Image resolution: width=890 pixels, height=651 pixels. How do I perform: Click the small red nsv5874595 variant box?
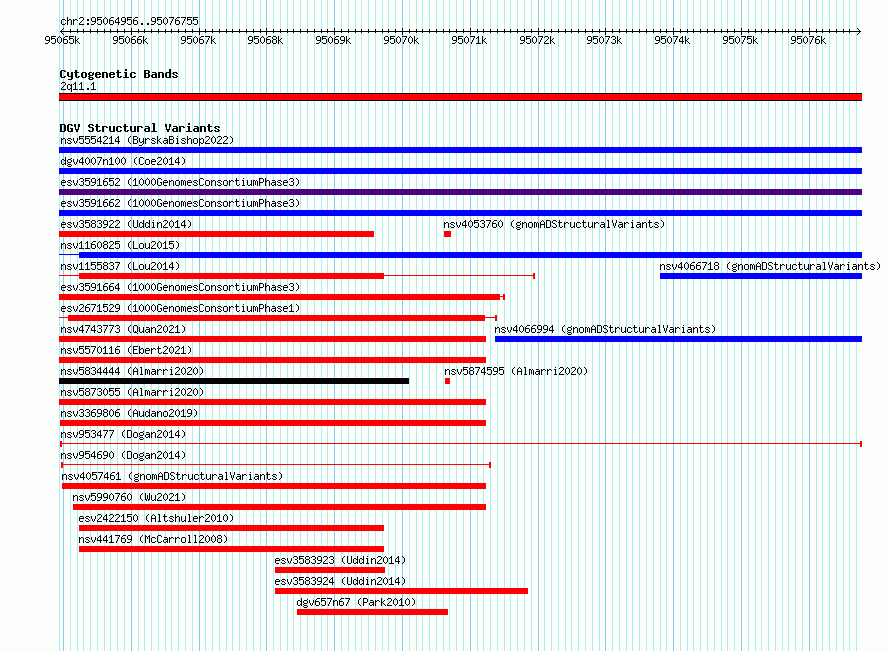pos(447,381)
